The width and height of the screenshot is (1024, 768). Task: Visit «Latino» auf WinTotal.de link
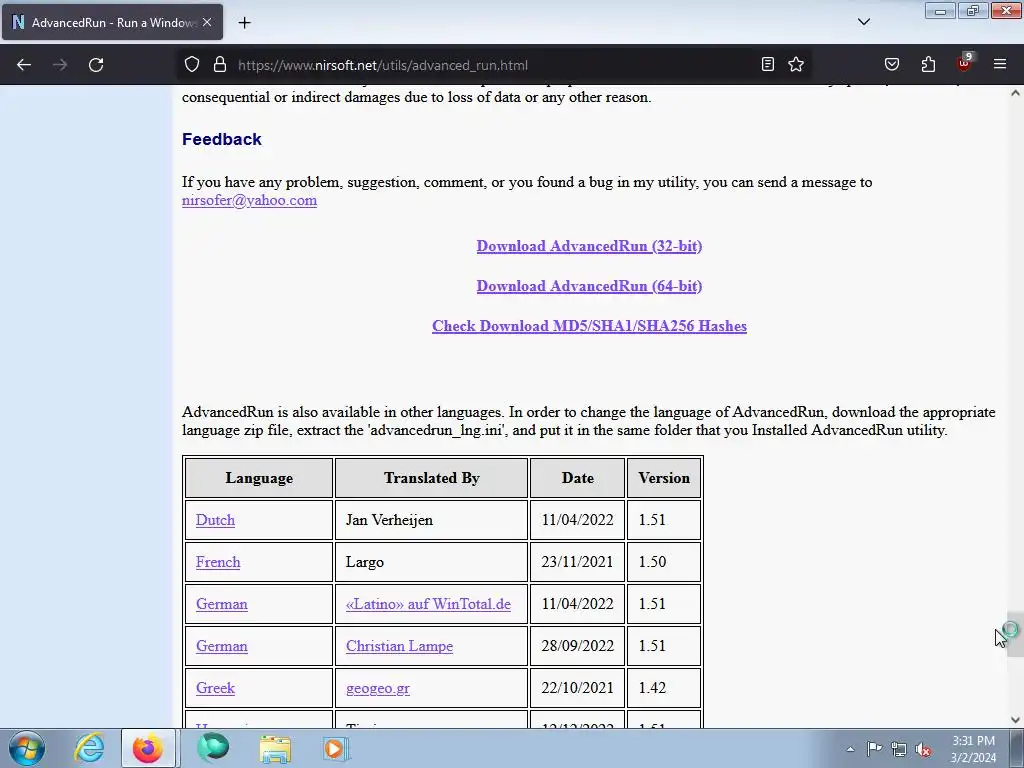[428, 604]
